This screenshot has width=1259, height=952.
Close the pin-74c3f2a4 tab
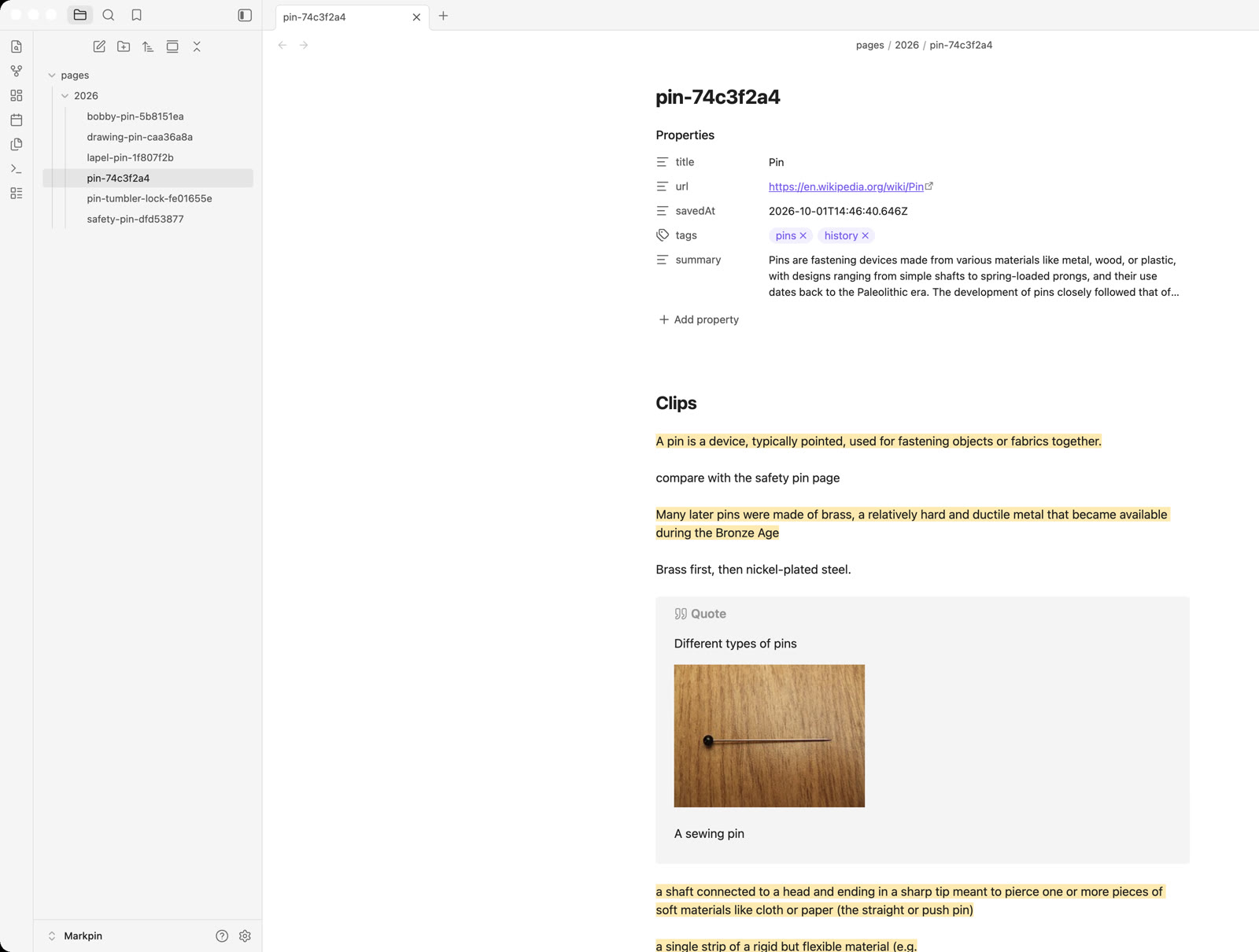pyautogui.click(x=416, y=17)
